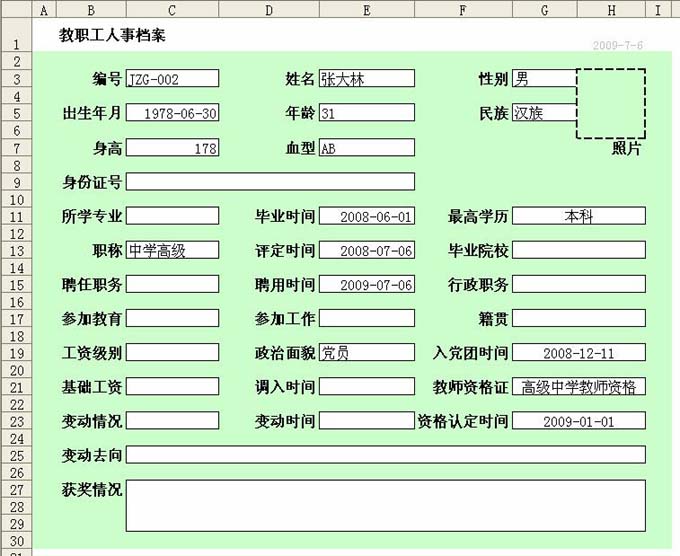
Task: Click the empty 变动去向 field
Action: (385, 455)
